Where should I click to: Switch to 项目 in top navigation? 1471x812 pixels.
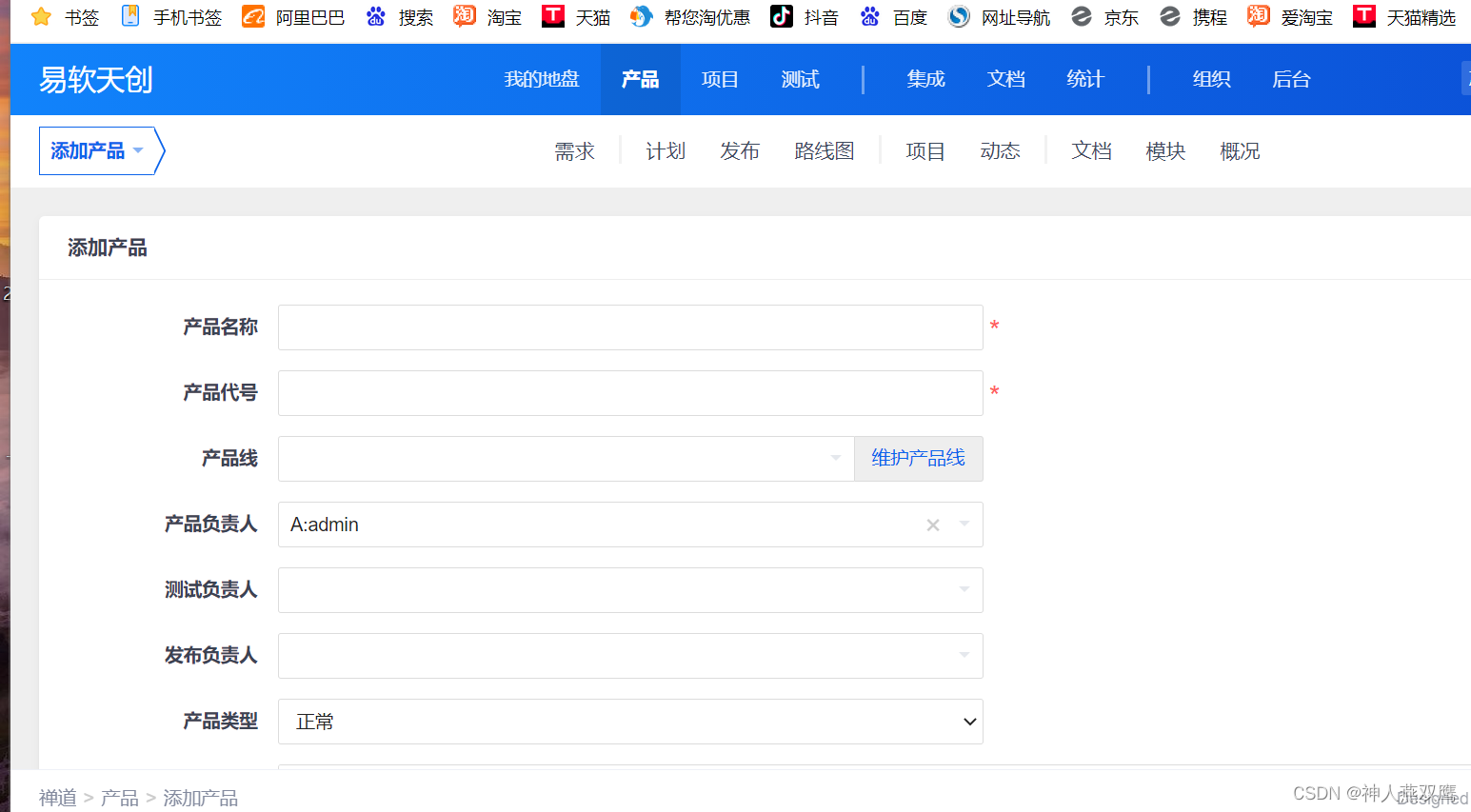coord(720,80)
